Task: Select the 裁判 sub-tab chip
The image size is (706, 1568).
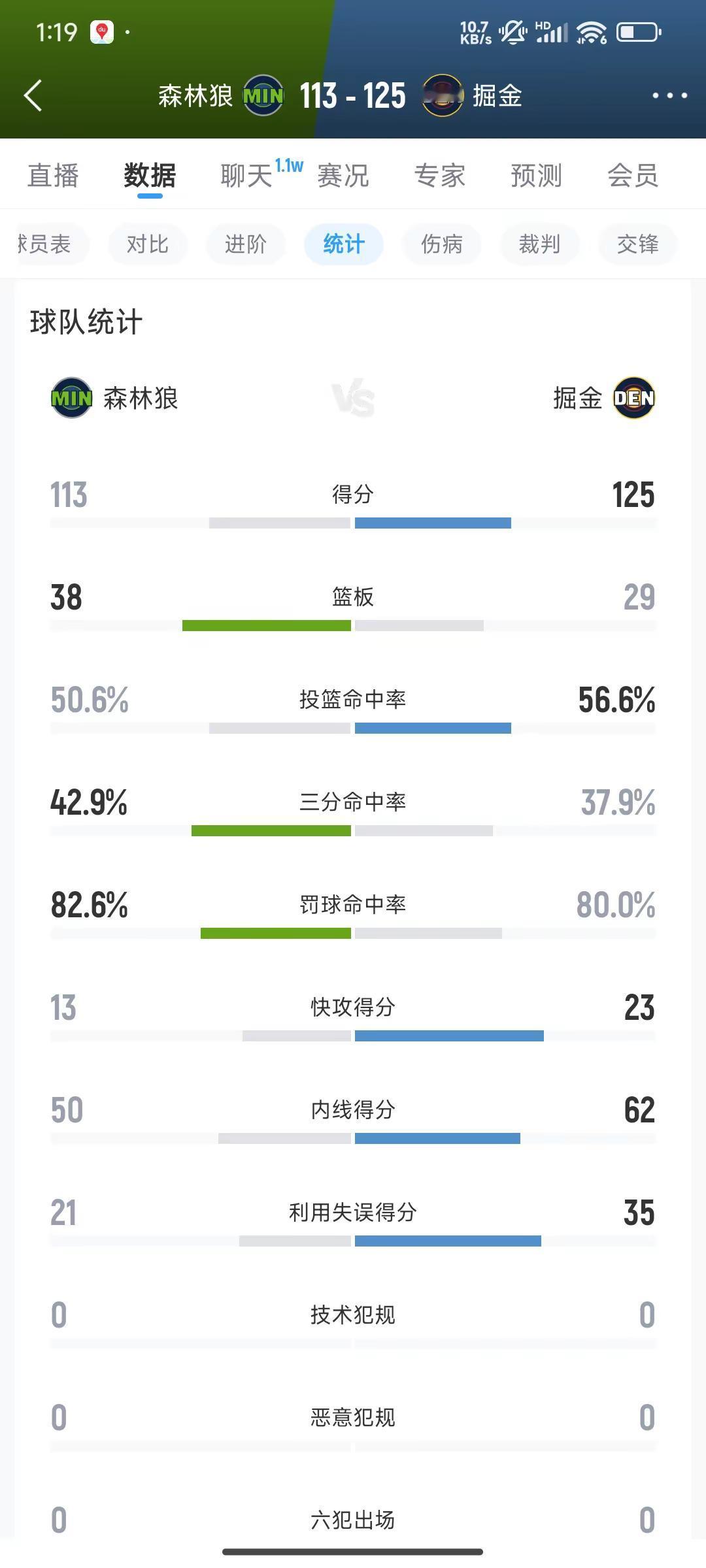Action: (x=540, y=244)
